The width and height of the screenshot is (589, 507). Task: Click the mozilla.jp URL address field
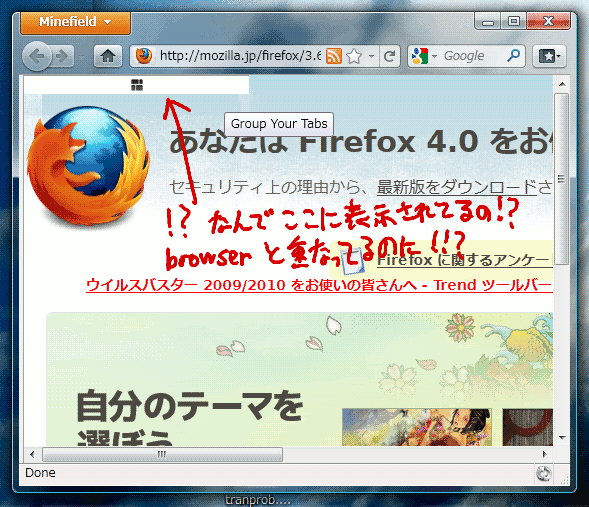(x=240, y=56)
